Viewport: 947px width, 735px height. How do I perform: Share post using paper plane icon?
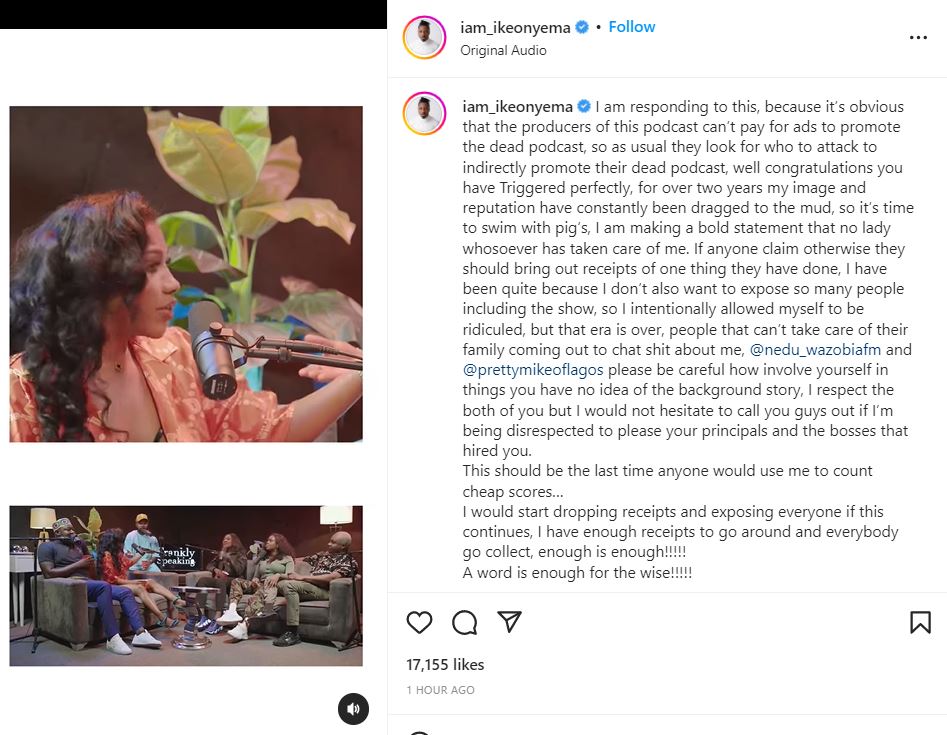[509, 622]
